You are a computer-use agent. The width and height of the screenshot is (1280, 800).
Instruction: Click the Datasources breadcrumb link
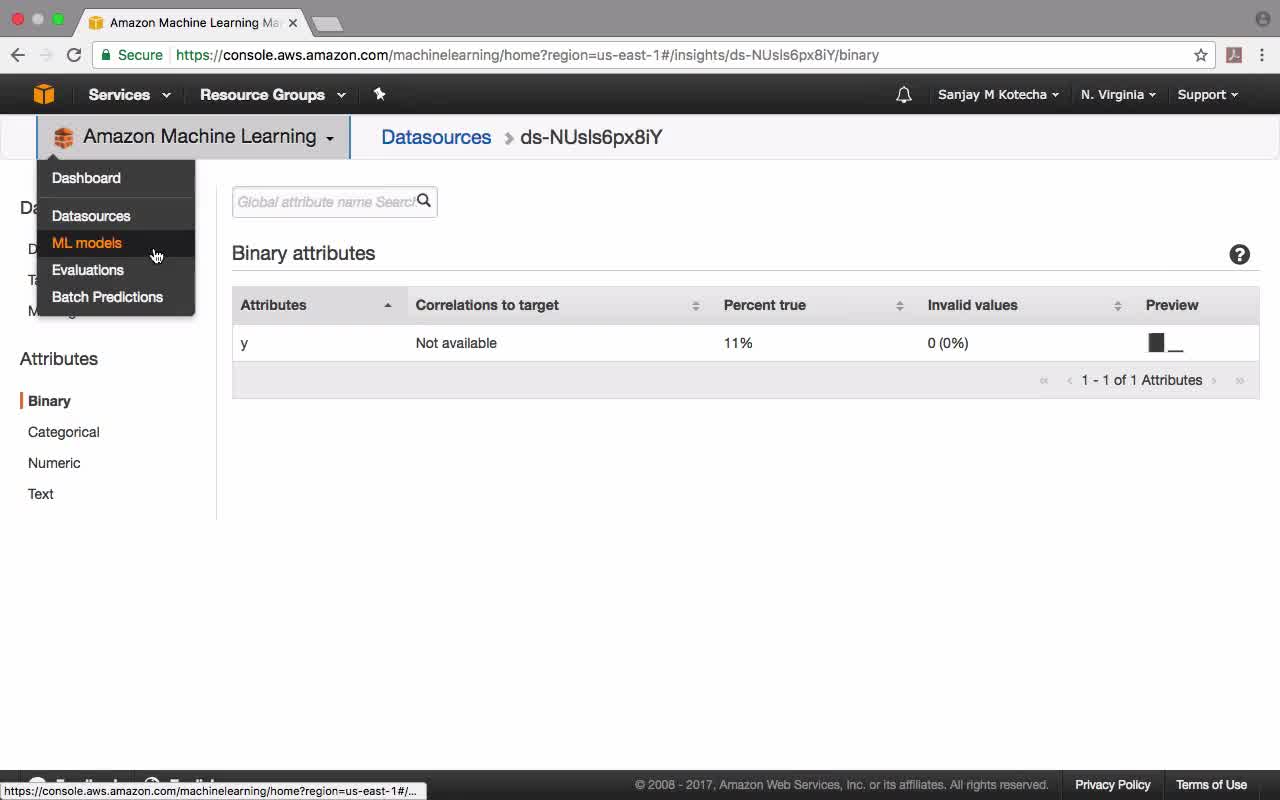(x=436, y=137)
